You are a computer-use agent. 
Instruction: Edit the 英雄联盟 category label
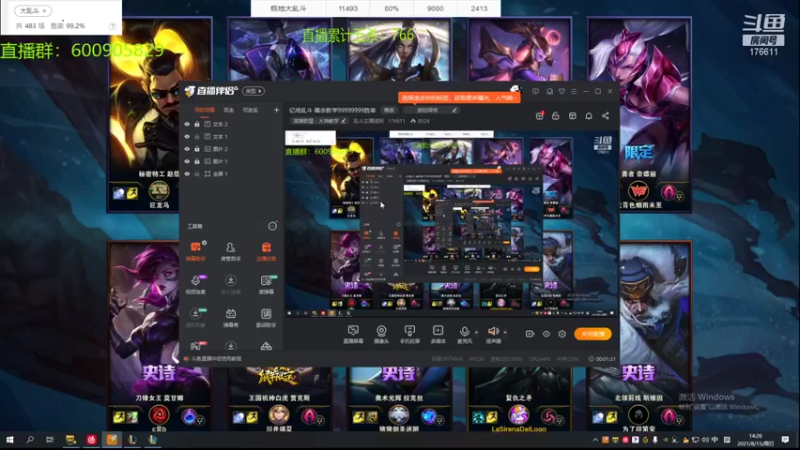(x=319, y=121)
